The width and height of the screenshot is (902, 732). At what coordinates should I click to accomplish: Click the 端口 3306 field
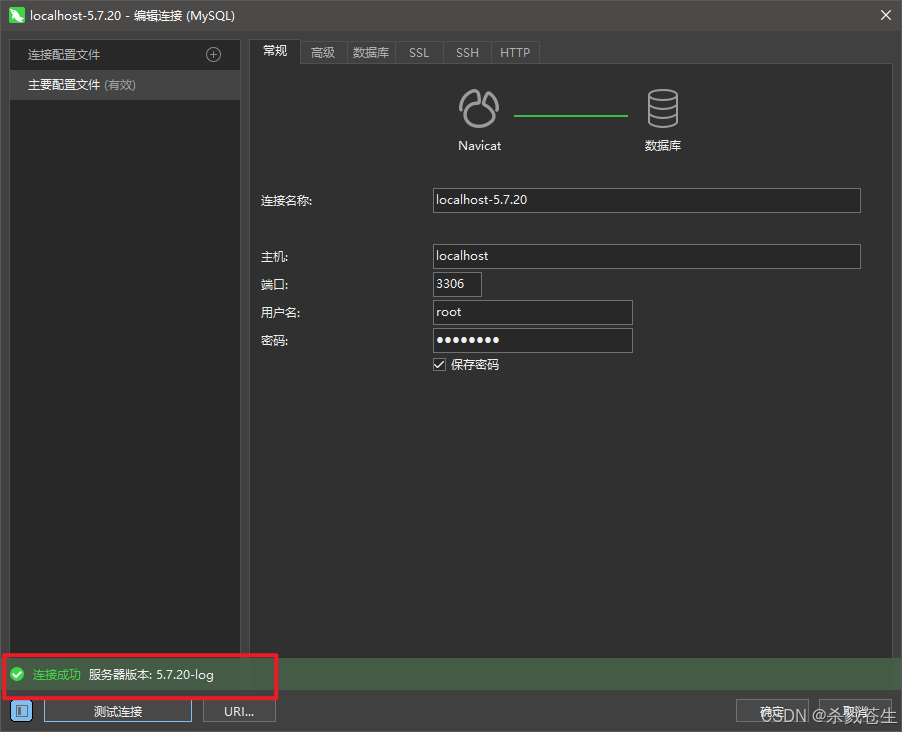(x=457, y=284)
